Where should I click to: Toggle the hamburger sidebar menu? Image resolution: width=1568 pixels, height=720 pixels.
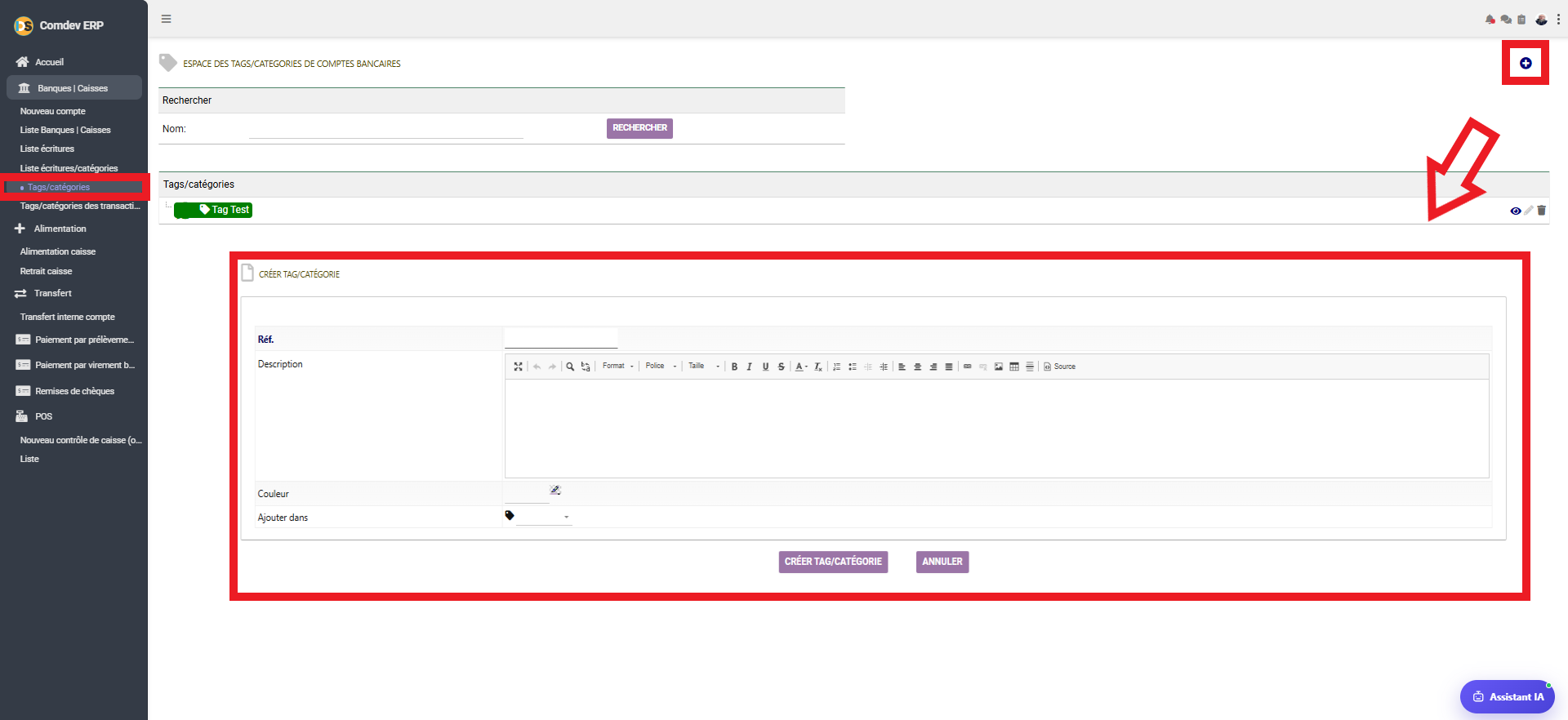(166, 19)
